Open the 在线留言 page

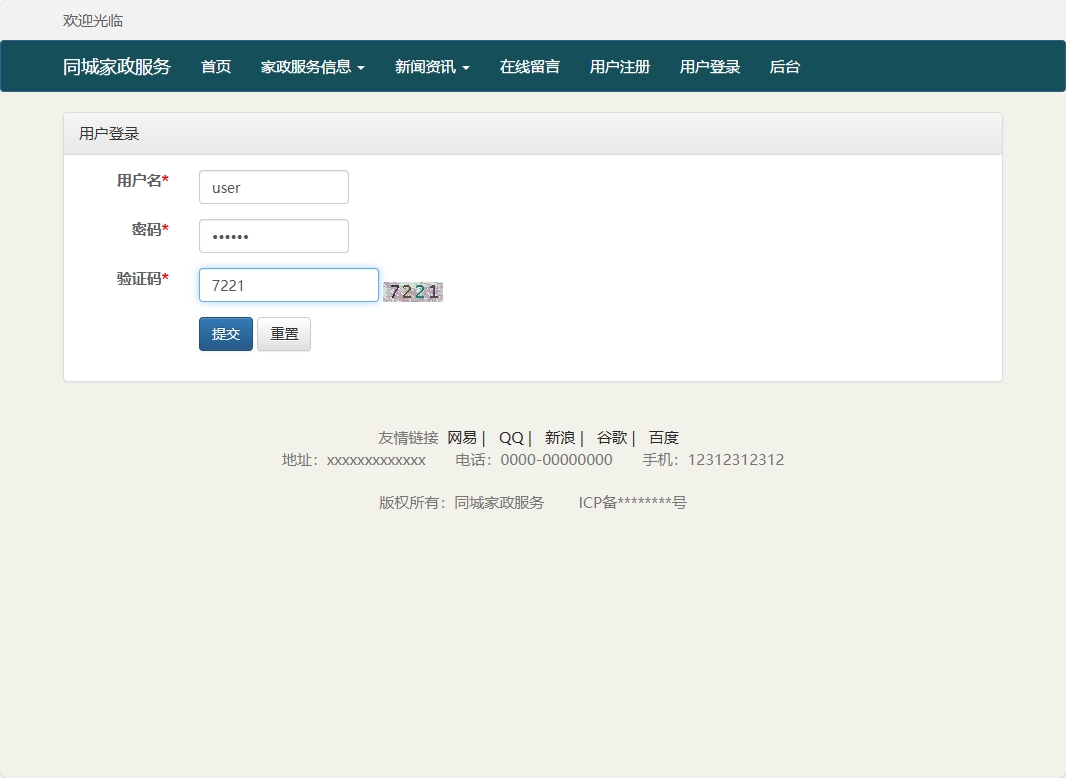point(529,66)
